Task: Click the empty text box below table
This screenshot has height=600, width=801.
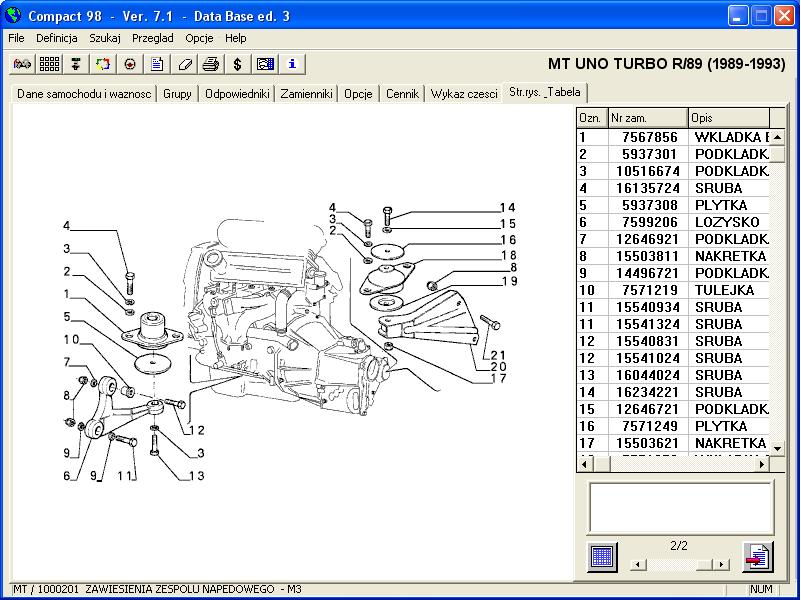Action: (680, 507)
